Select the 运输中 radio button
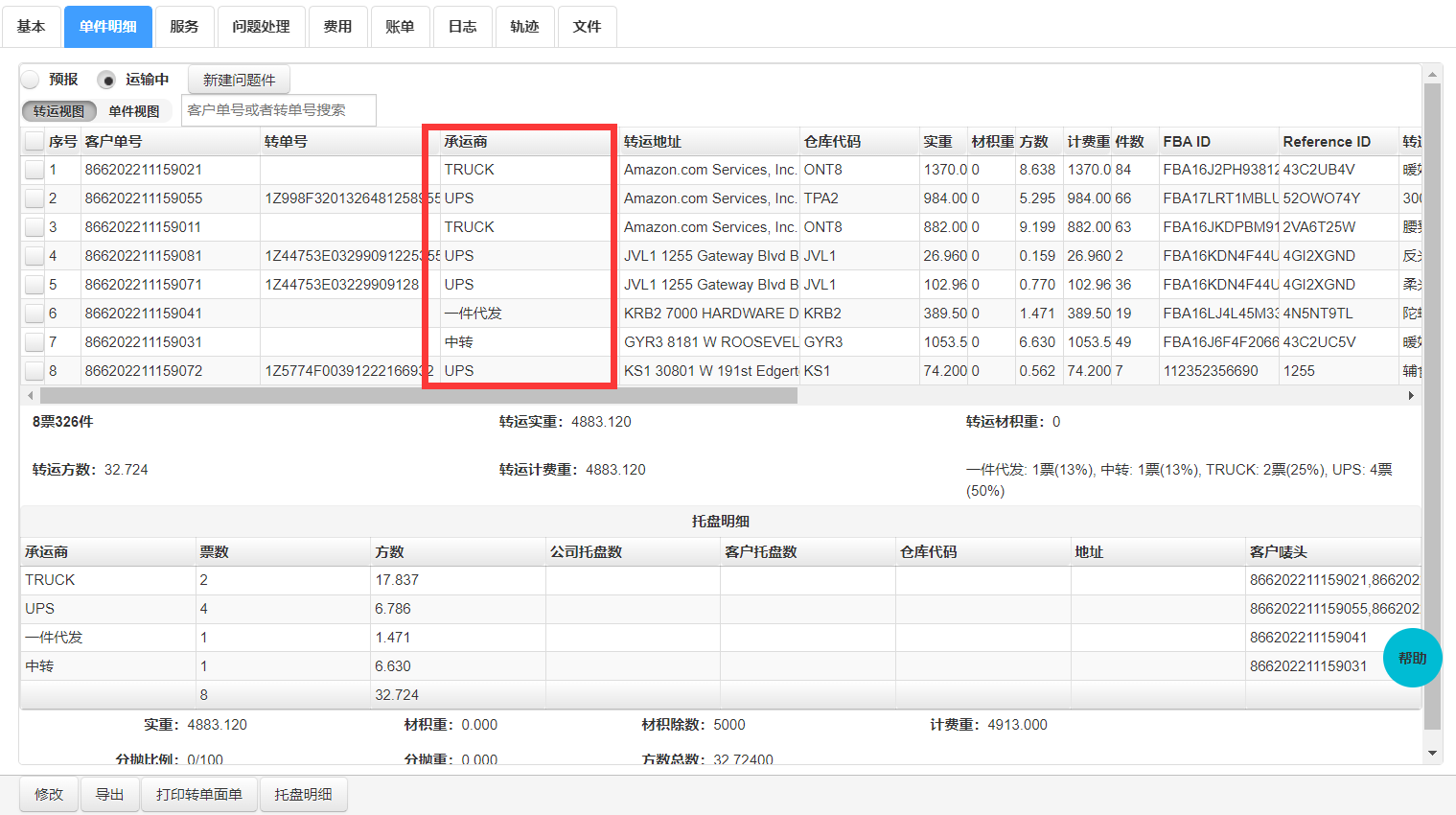This screenshot has height=815, width=1456. pos(107,80)
